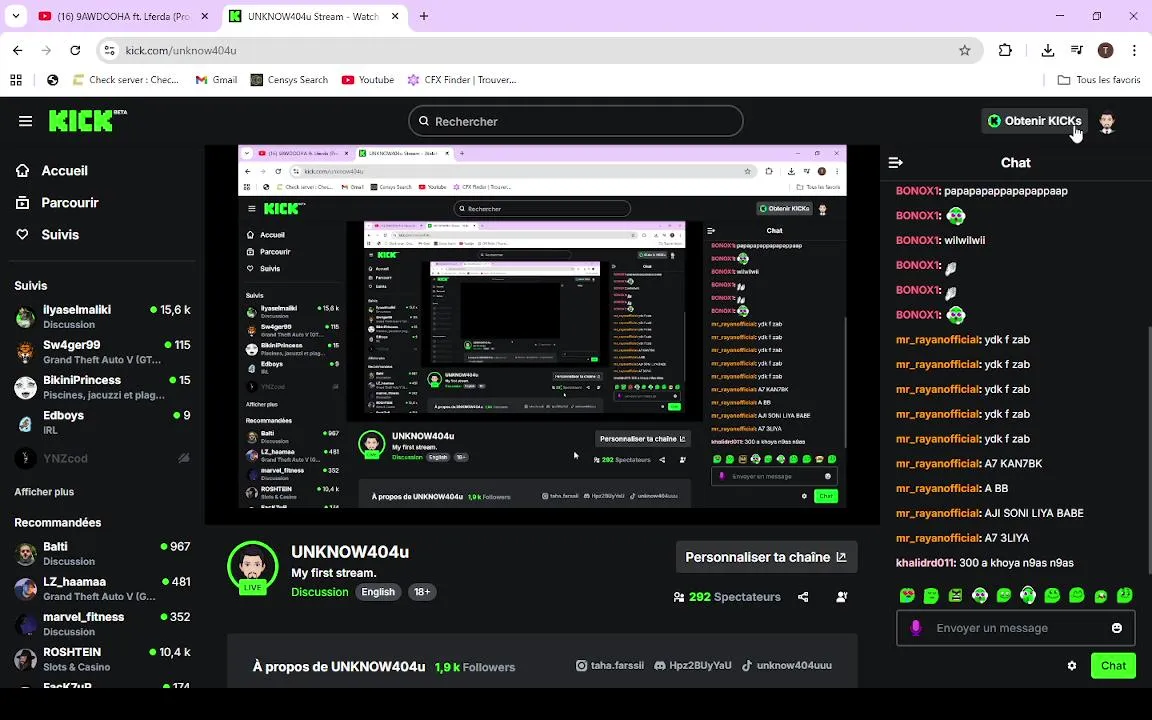Click the 18+ tag

point(422,592)
